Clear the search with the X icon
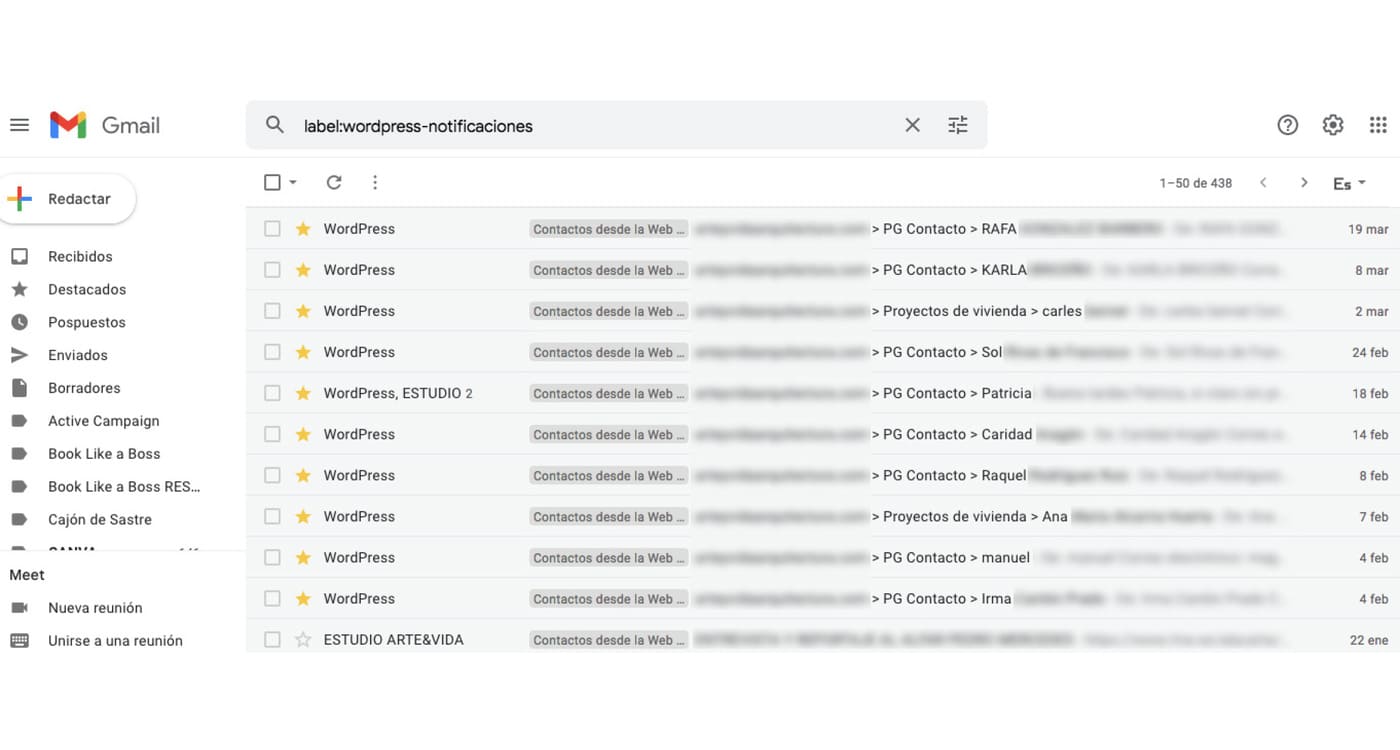Screen dimensions: 1400x750 [912, 125]
